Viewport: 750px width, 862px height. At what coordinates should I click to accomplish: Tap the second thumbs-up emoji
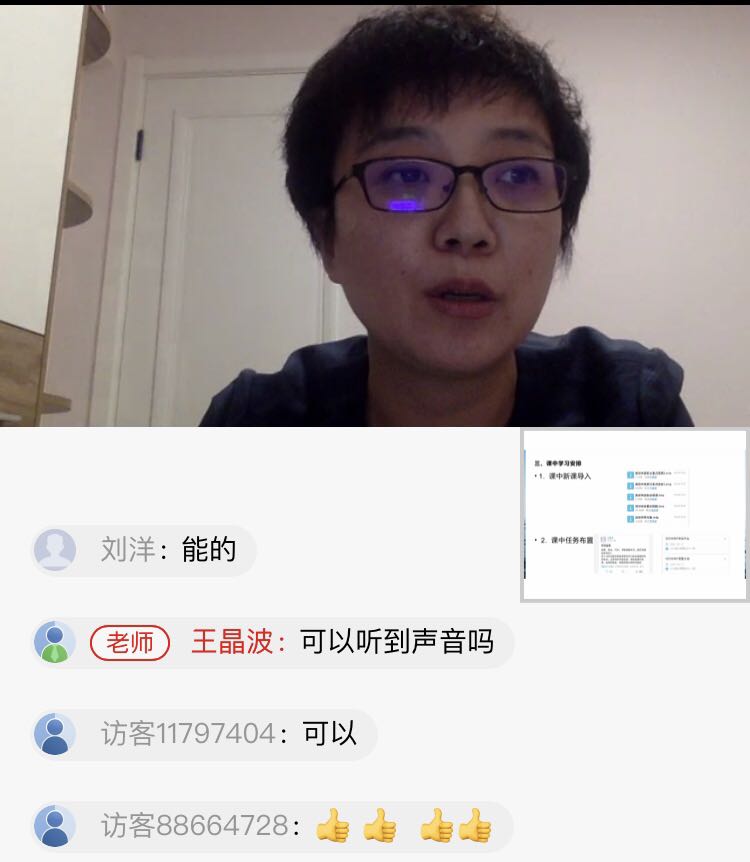380,825
